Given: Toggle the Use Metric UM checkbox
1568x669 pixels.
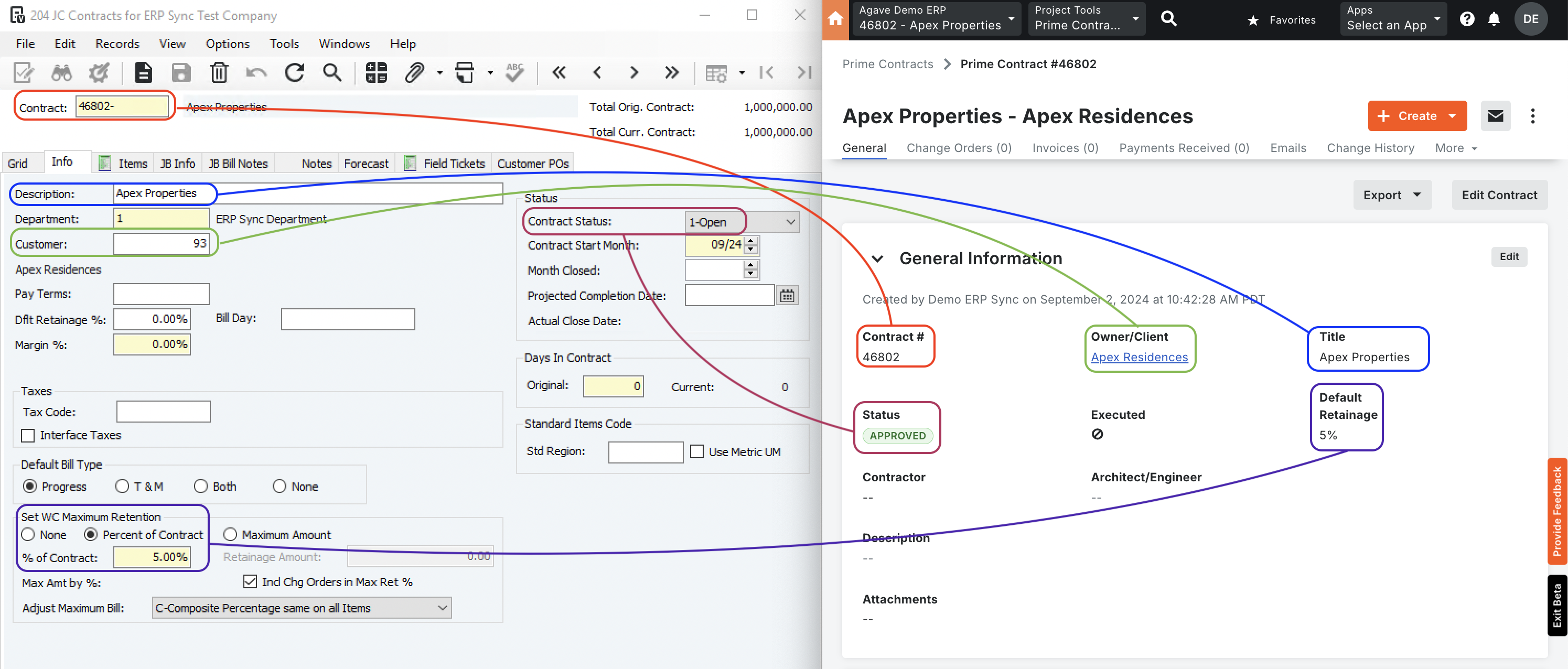Looking at the screenshot, I should 697,452.
